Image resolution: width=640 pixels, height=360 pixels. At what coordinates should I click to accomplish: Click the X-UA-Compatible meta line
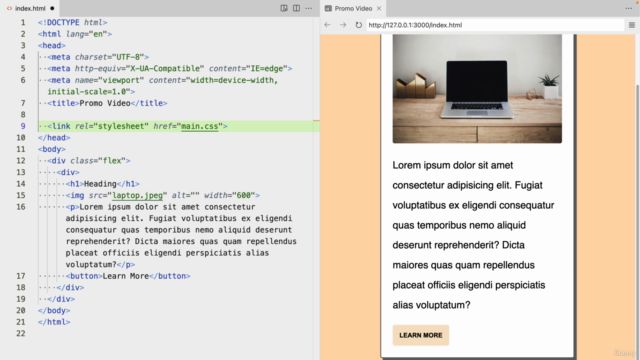pos(170,68)
